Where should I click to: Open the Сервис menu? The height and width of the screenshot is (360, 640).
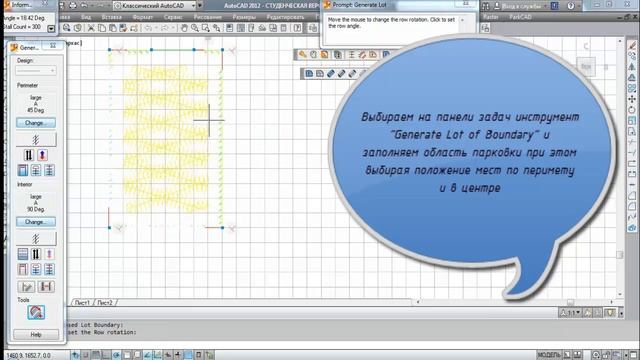(173, 17)
